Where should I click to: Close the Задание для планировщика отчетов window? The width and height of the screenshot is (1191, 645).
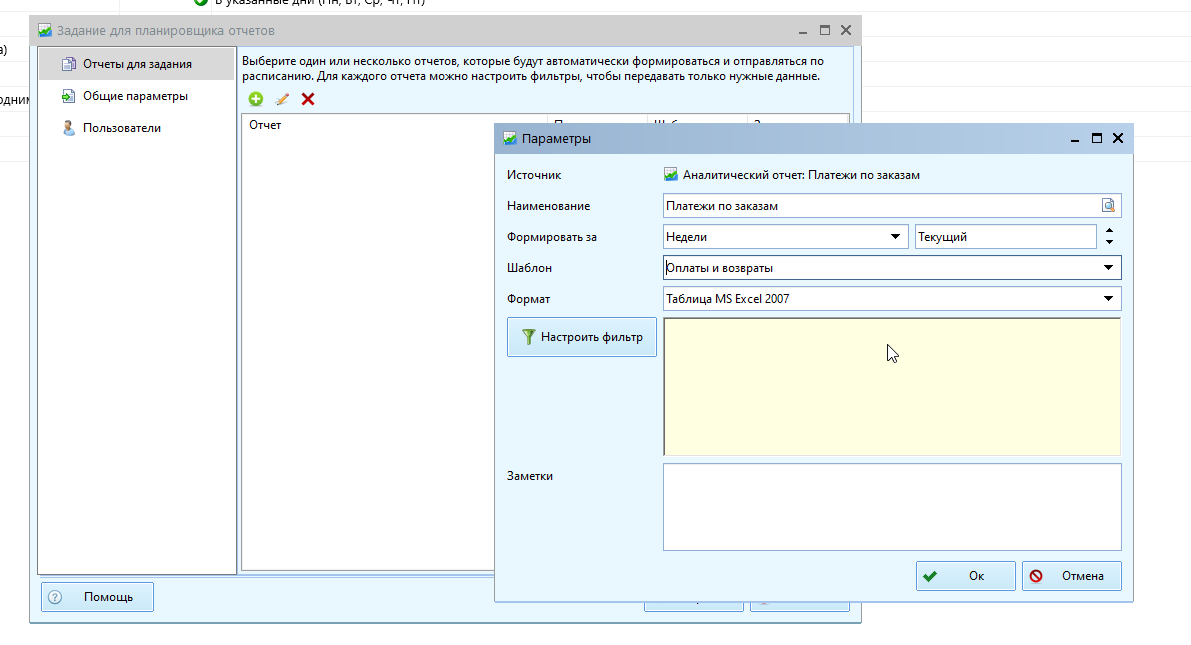click(846, 30)
